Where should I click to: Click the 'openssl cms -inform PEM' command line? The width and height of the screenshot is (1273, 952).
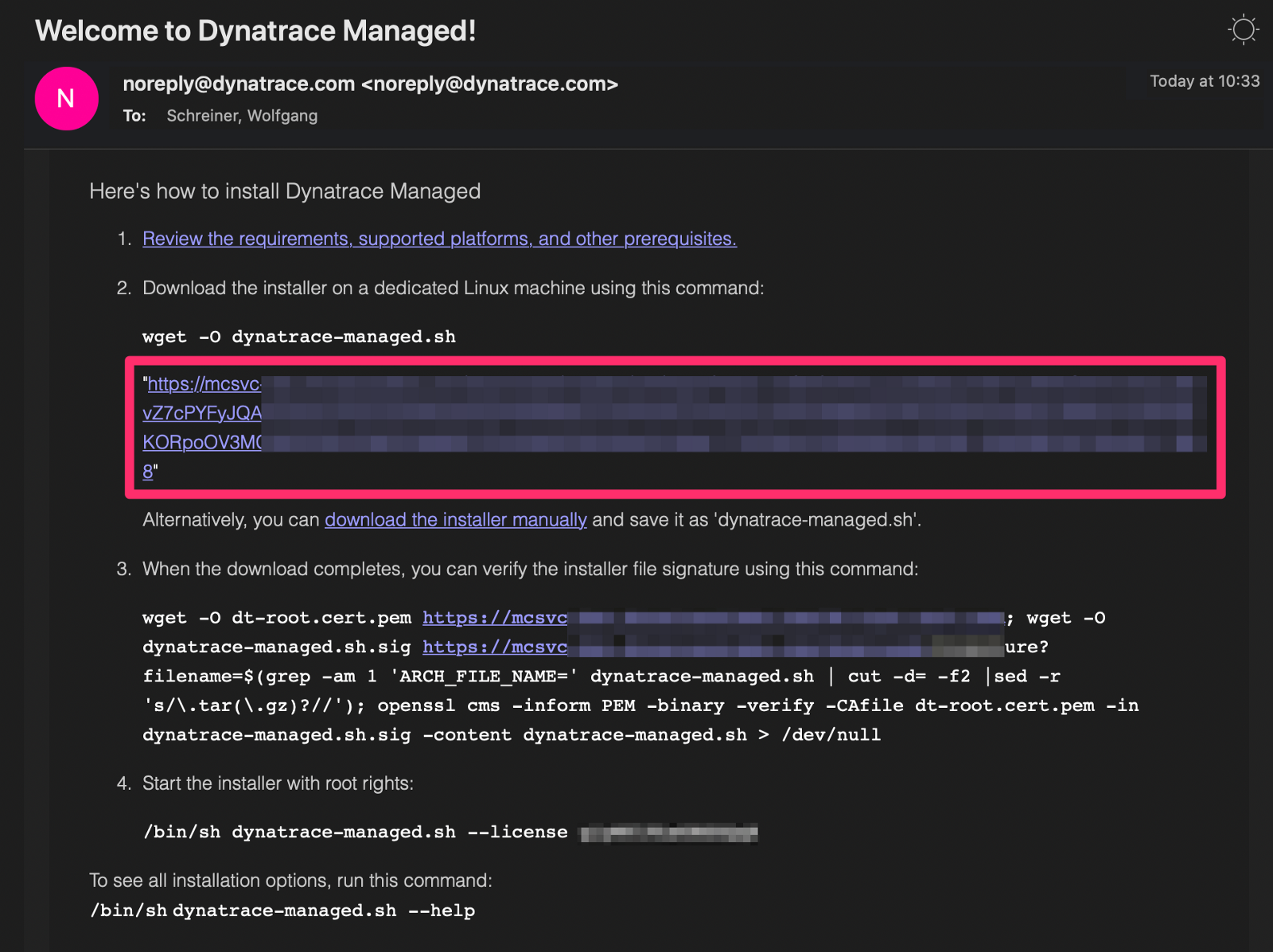(640, 705)
